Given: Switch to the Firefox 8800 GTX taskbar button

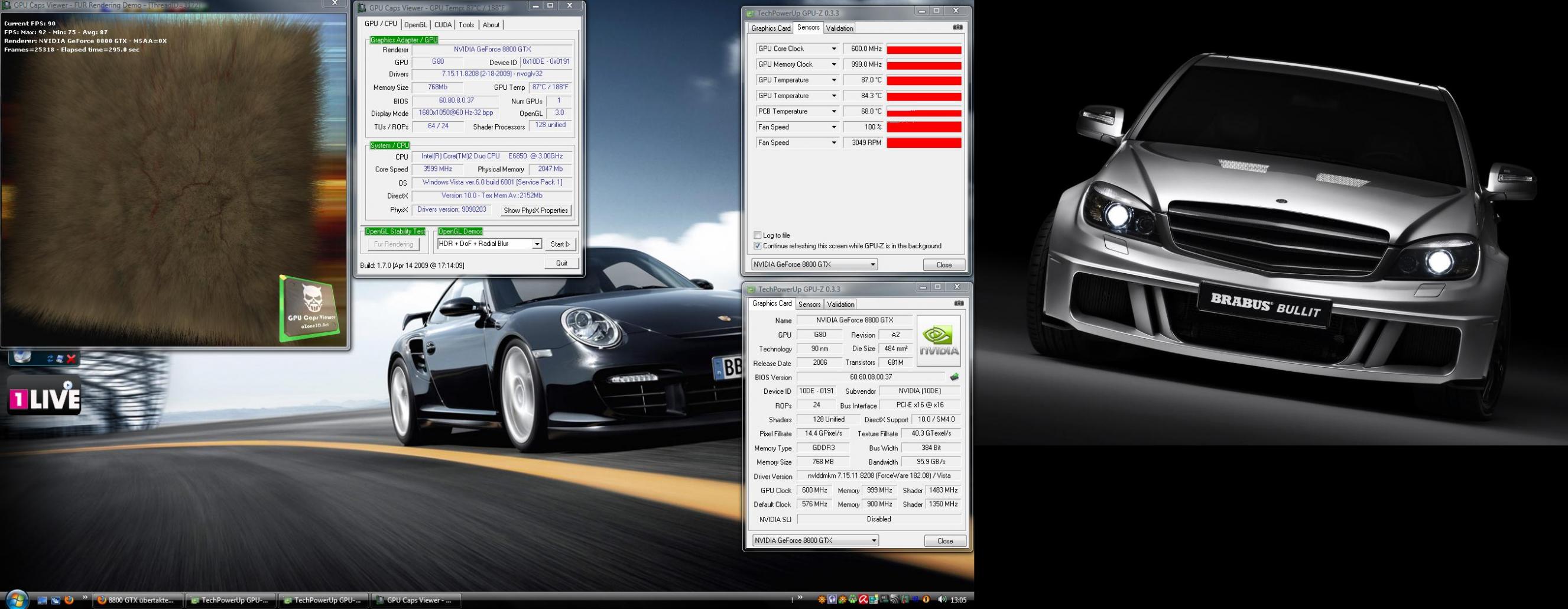Looking at the screenshot, I should tap(138, 601).
